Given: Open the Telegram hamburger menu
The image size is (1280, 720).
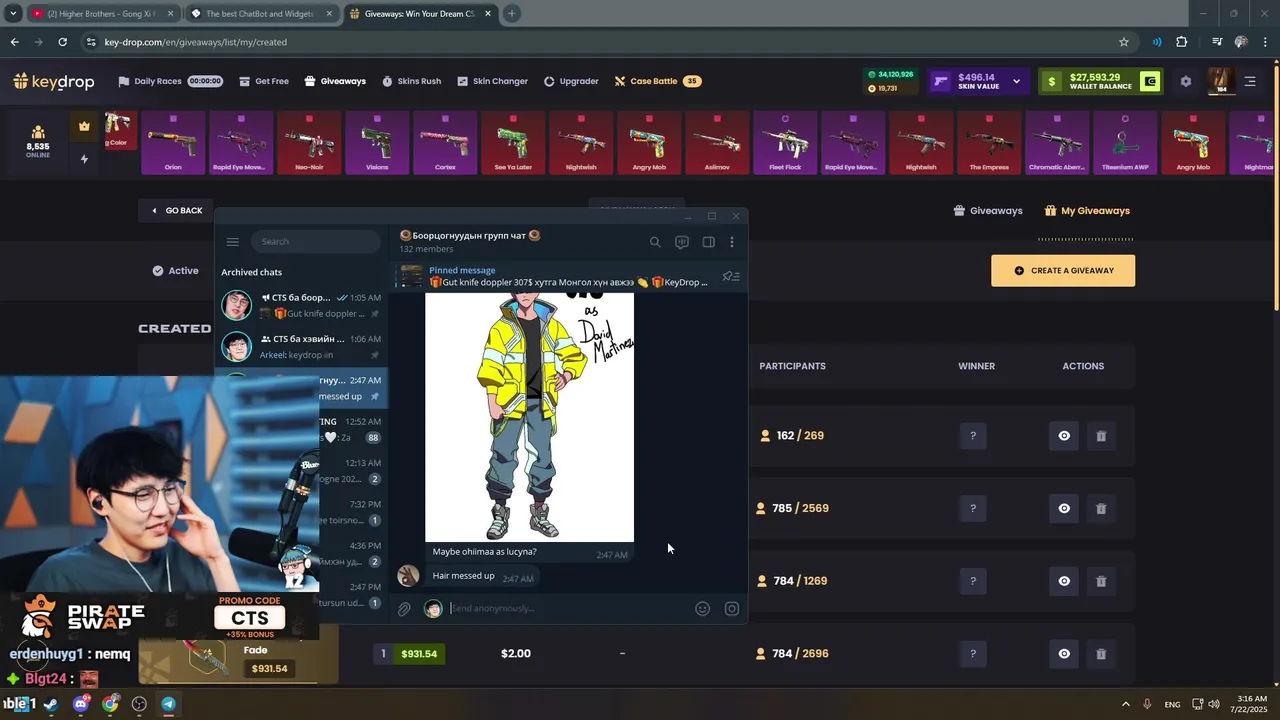Looking at the screenshot, I should click(232, 241).
